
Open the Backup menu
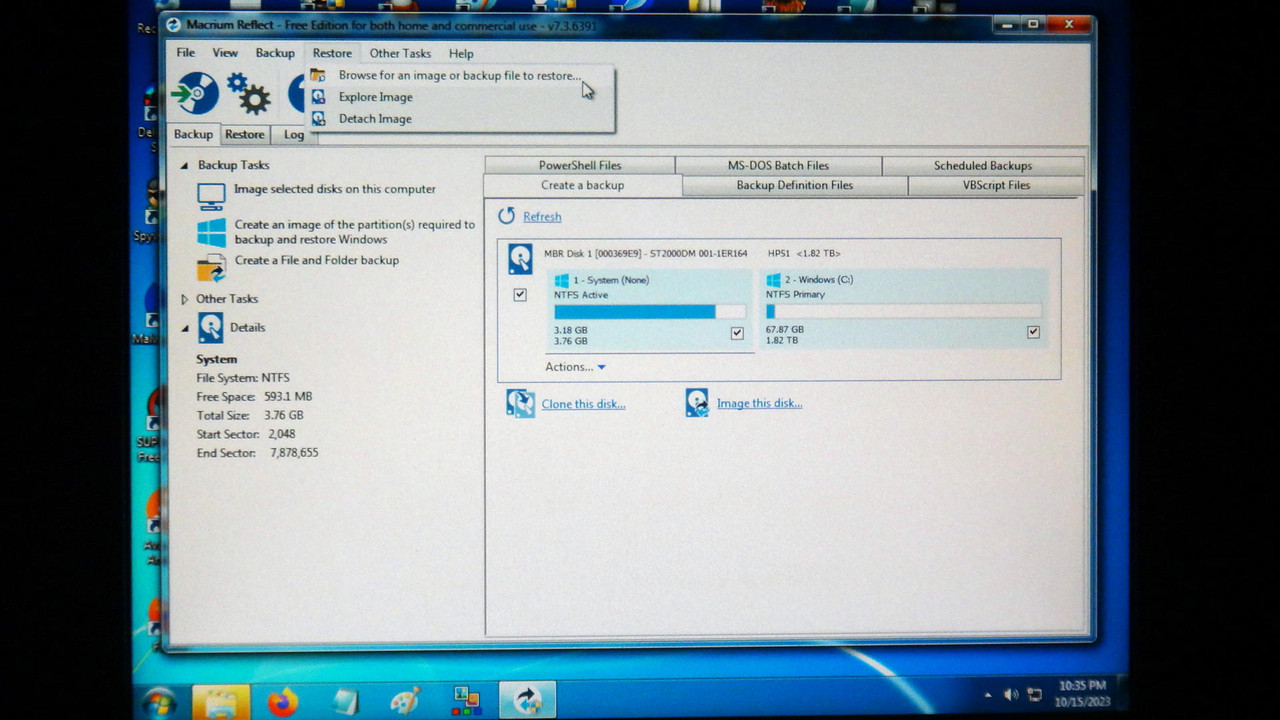(x=275, y=53)
